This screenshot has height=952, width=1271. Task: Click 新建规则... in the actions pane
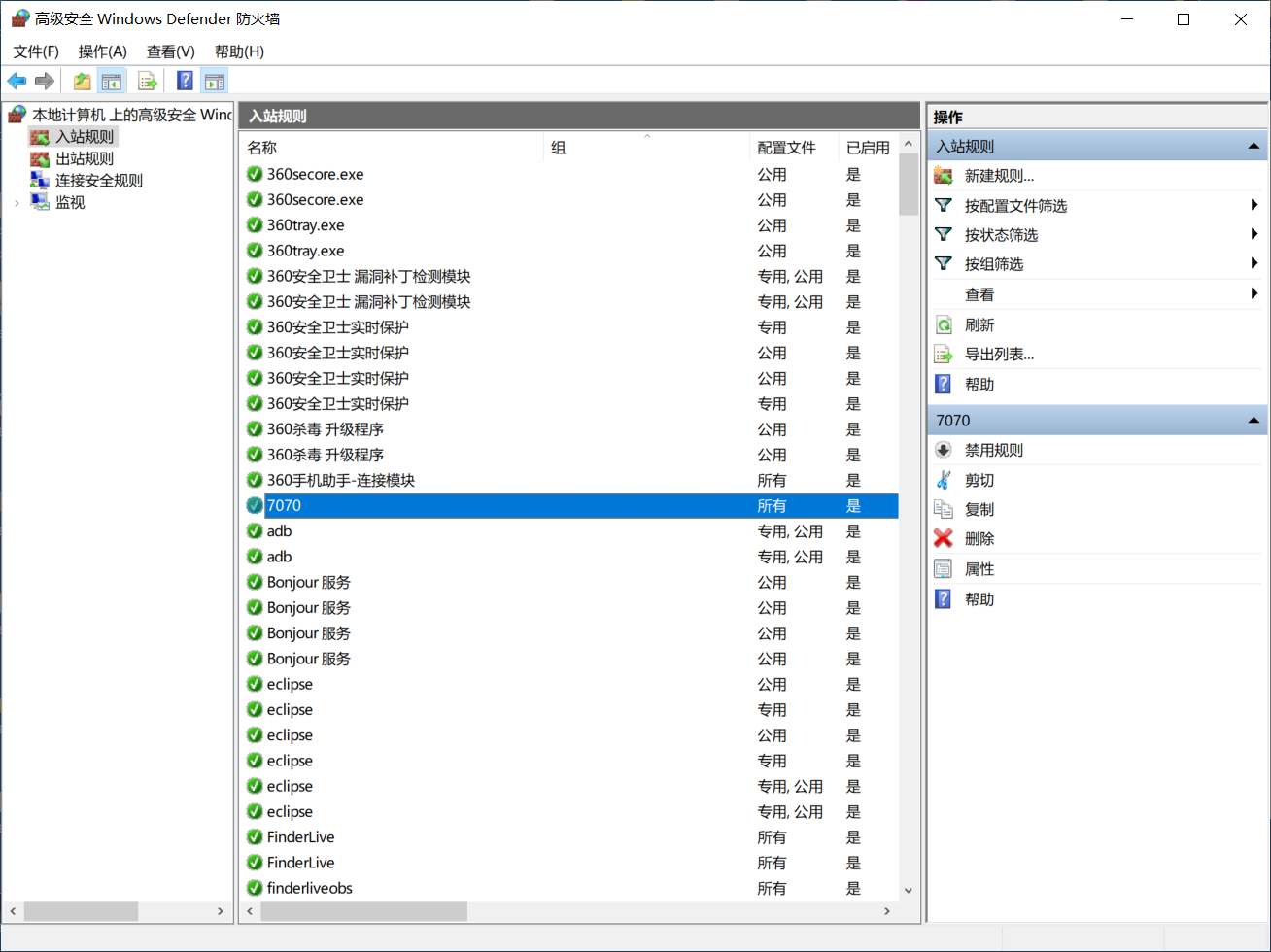[x=999, y=176]
